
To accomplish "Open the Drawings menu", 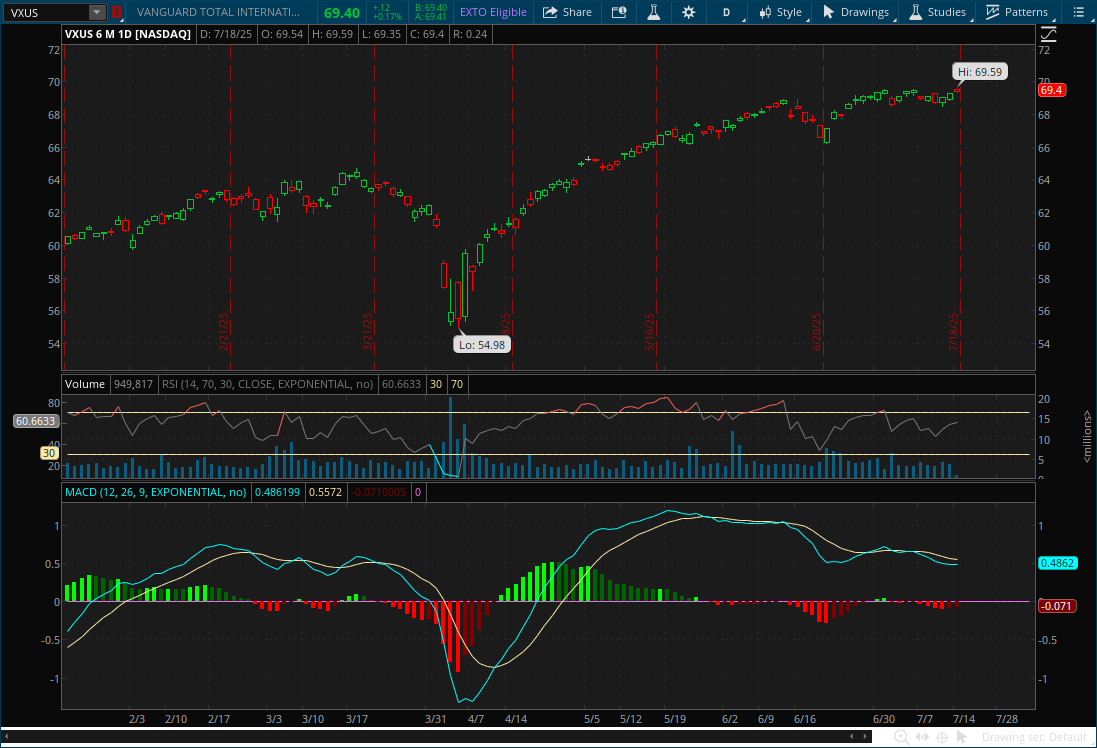I will [856, 12].
